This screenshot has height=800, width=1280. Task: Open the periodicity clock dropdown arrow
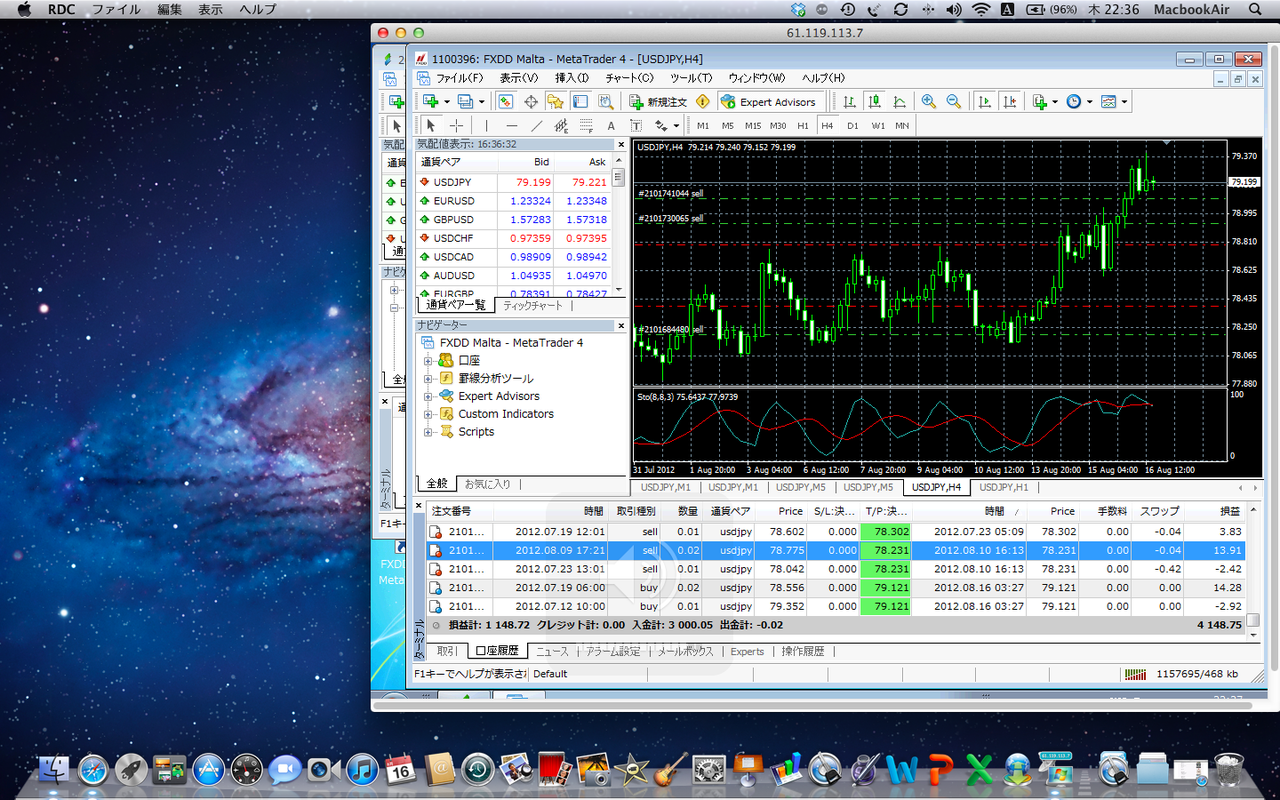[1088, 102]
